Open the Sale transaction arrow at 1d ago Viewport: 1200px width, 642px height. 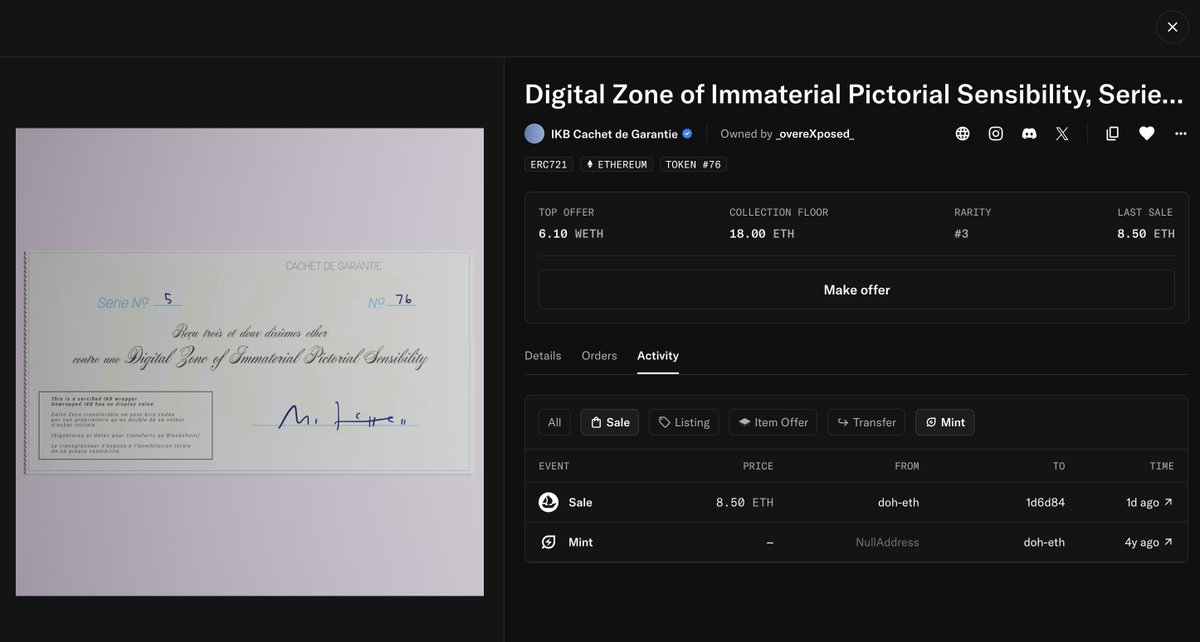[1168, 502]
